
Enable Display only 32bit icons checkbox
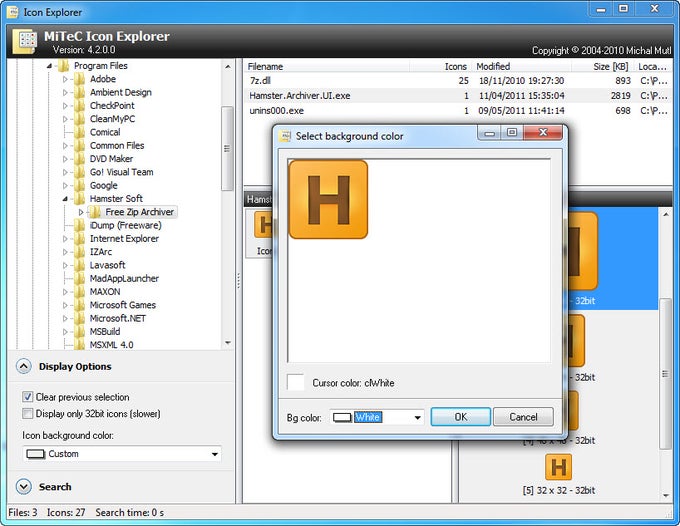(x=27, y=413)
